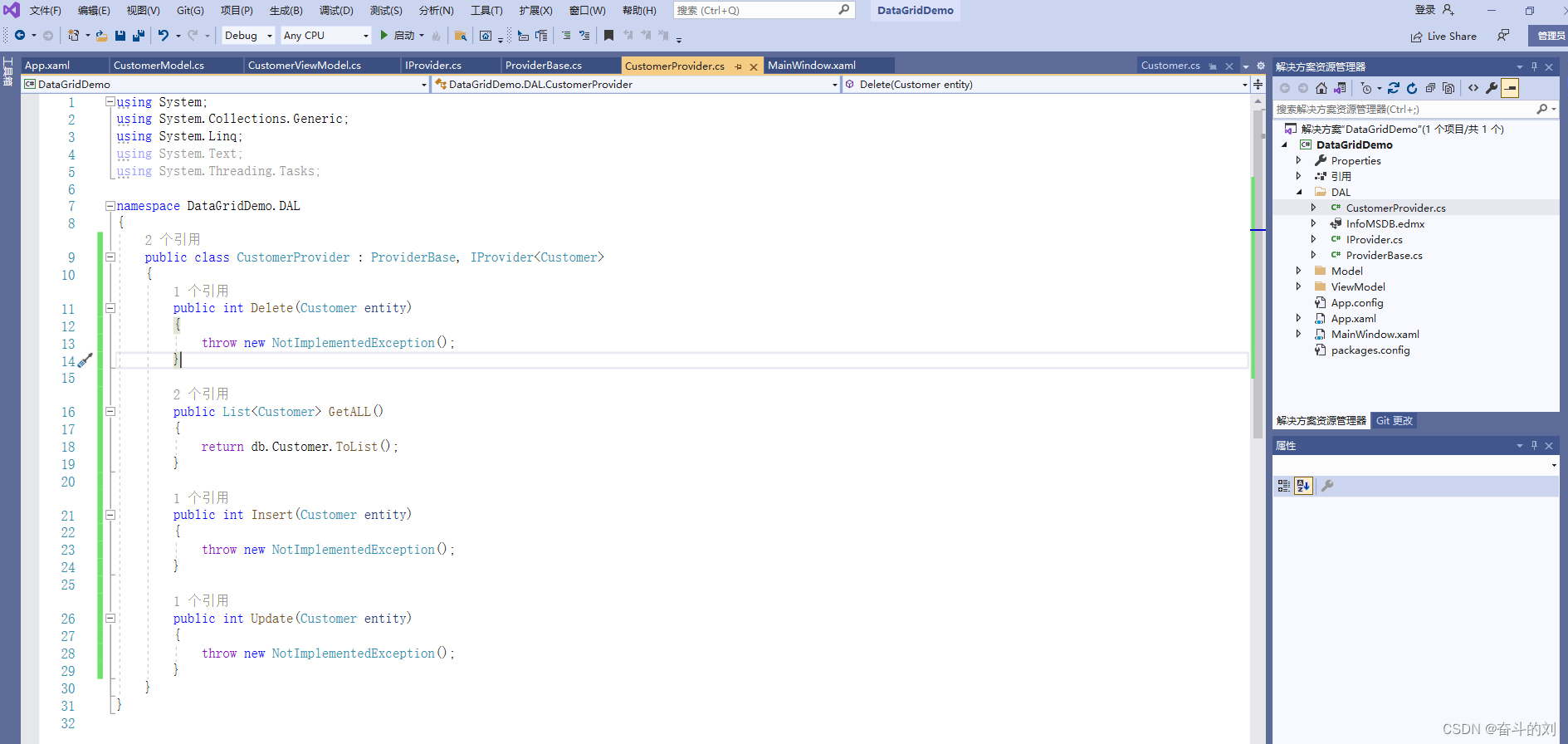
Task: Open the Delete(Customer entity) member dropdown
Action: (x=1046, y=84)
